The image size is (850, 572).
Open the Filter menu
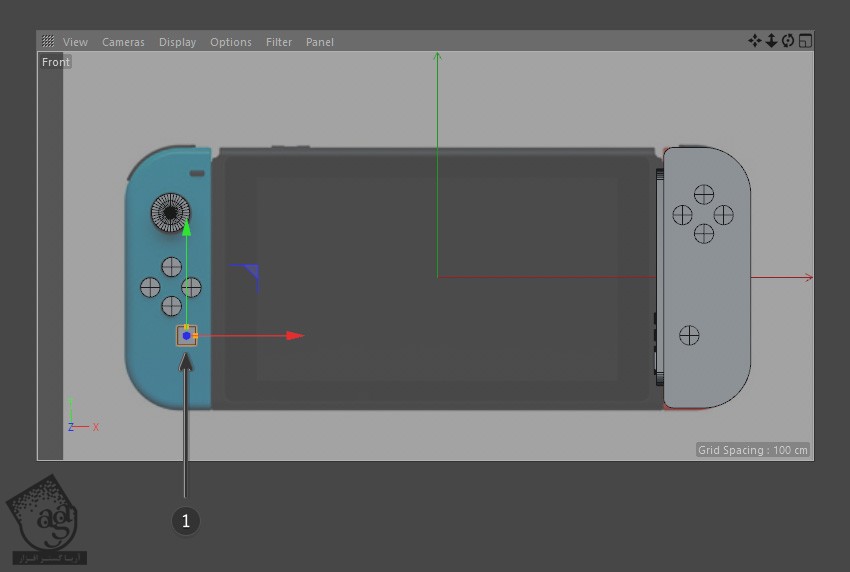(279, 42)
